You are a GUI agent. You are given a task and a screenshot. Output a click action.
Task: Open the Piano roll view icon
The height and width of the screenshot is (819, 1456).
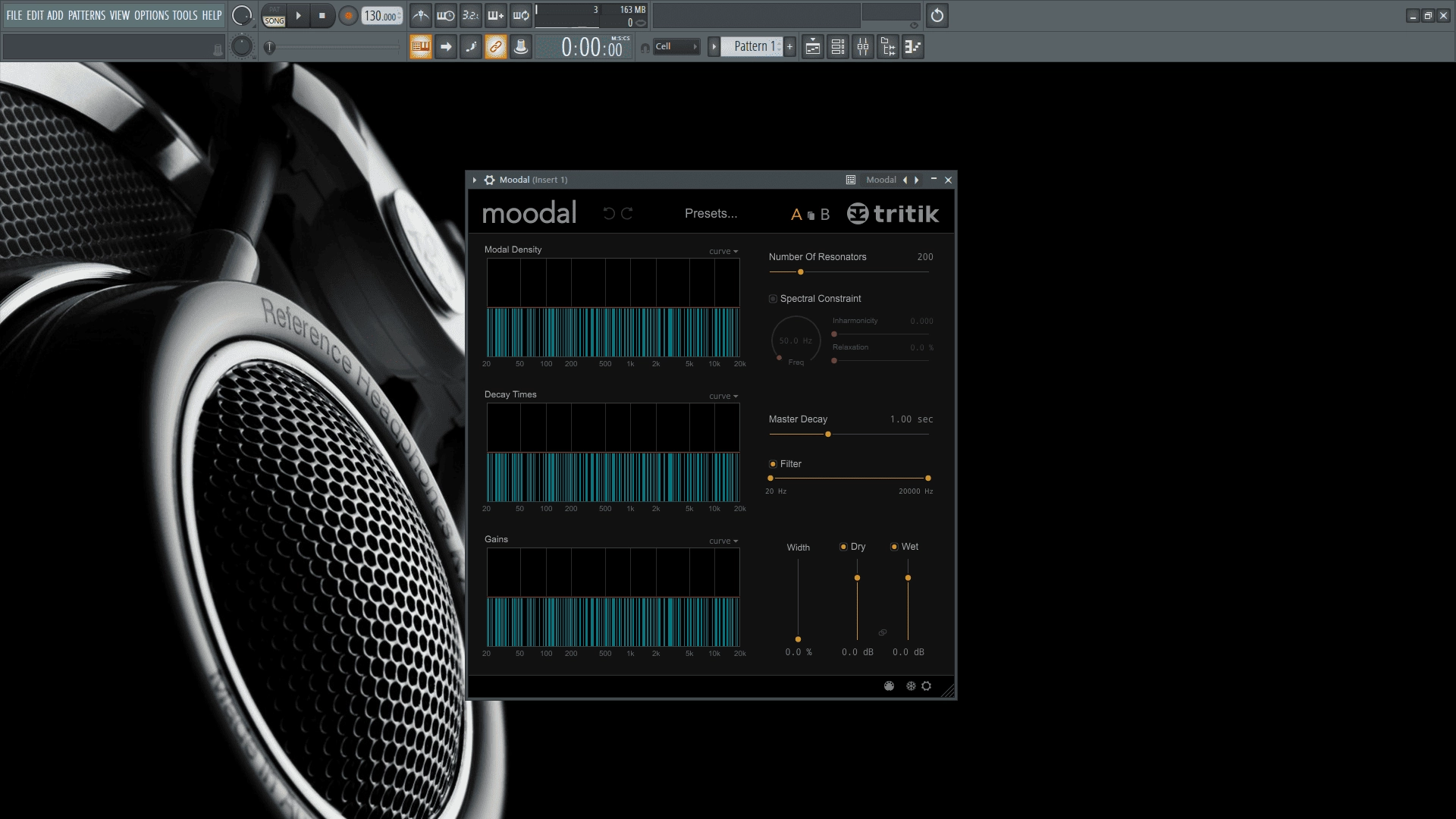click(913, 47)
